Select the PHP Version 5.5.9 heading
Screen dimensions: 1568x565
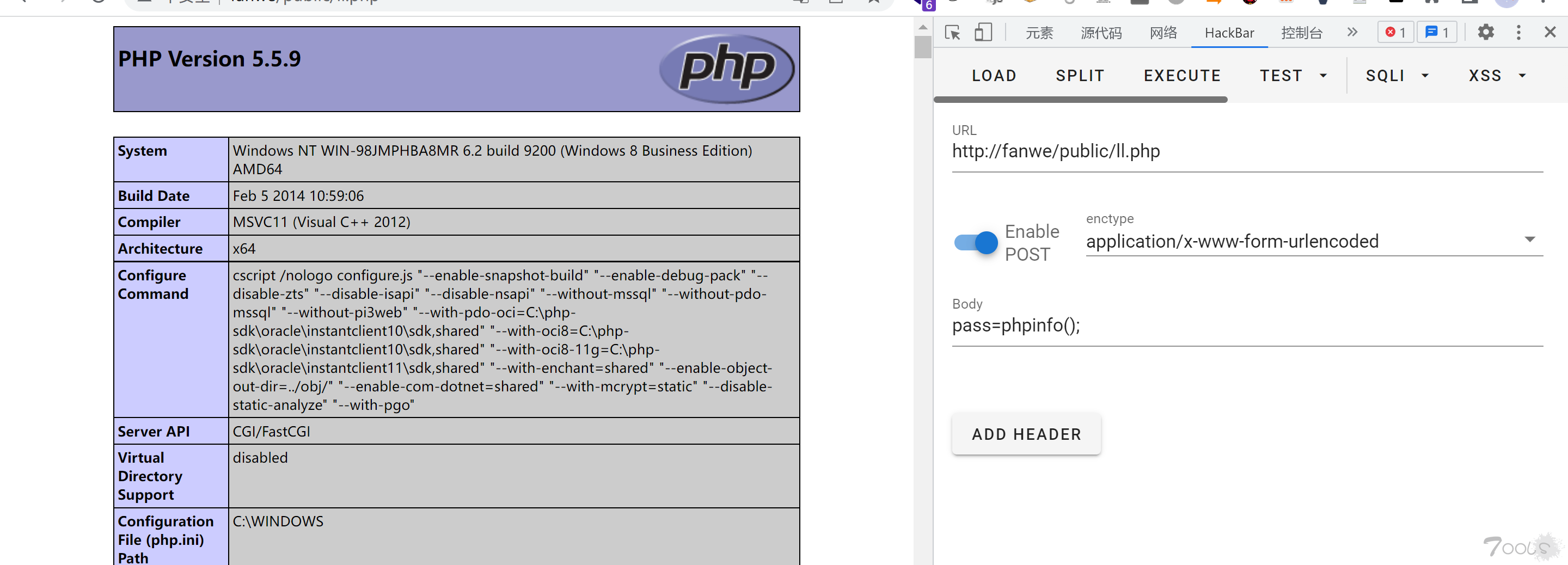tap(210, 59)
